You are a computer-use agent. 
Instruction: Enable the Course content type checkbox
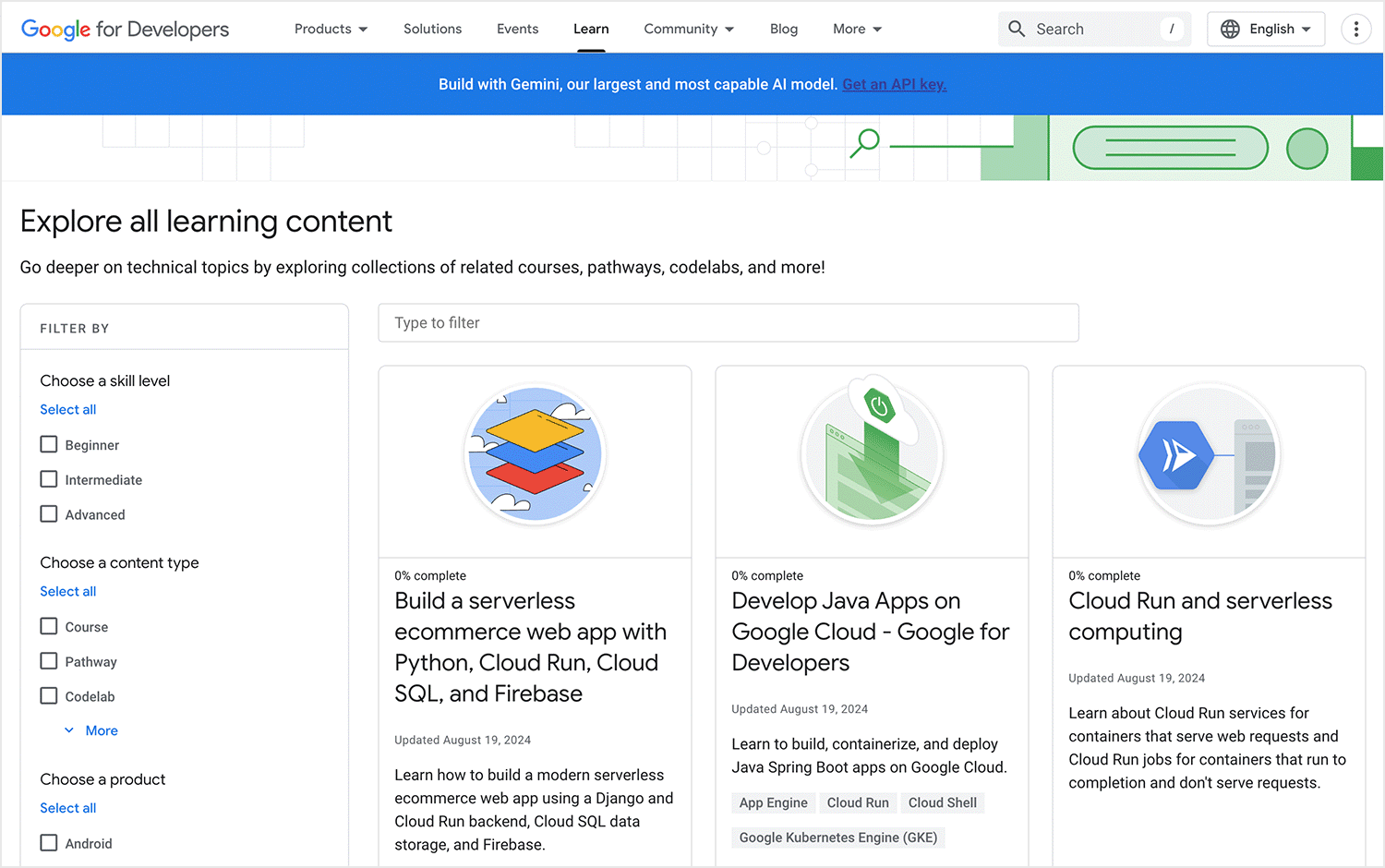[49, 626]
